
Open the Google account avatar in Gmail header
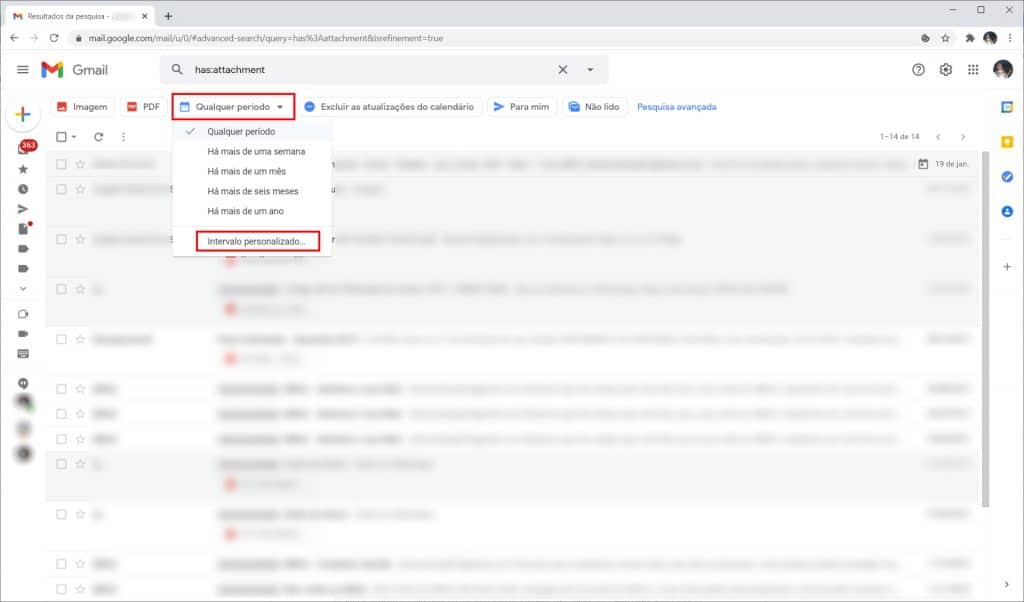(x=1002, y=69)
